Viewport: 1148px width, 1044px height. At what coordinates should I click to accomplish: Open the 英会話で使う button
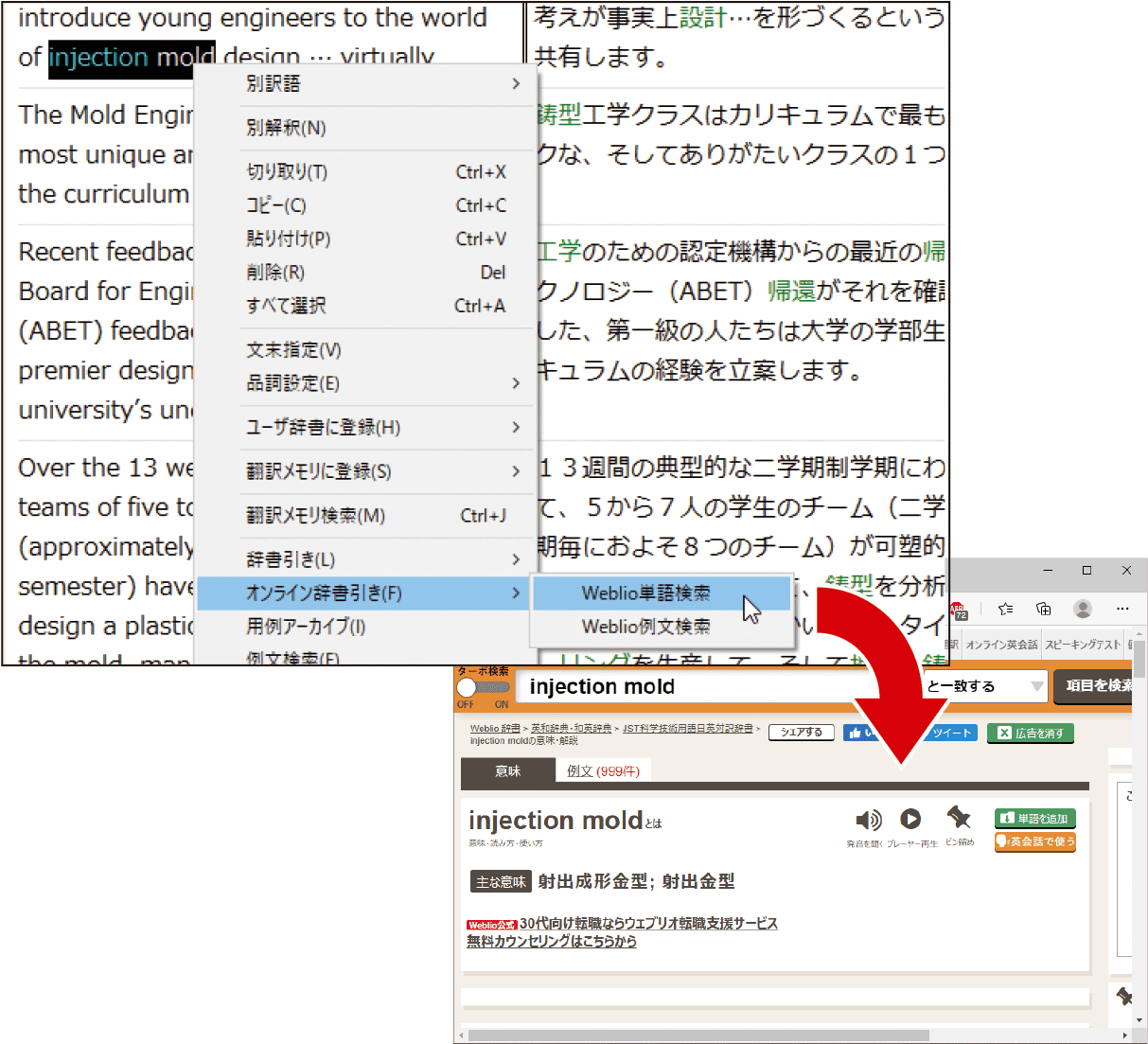point(1034,841)
